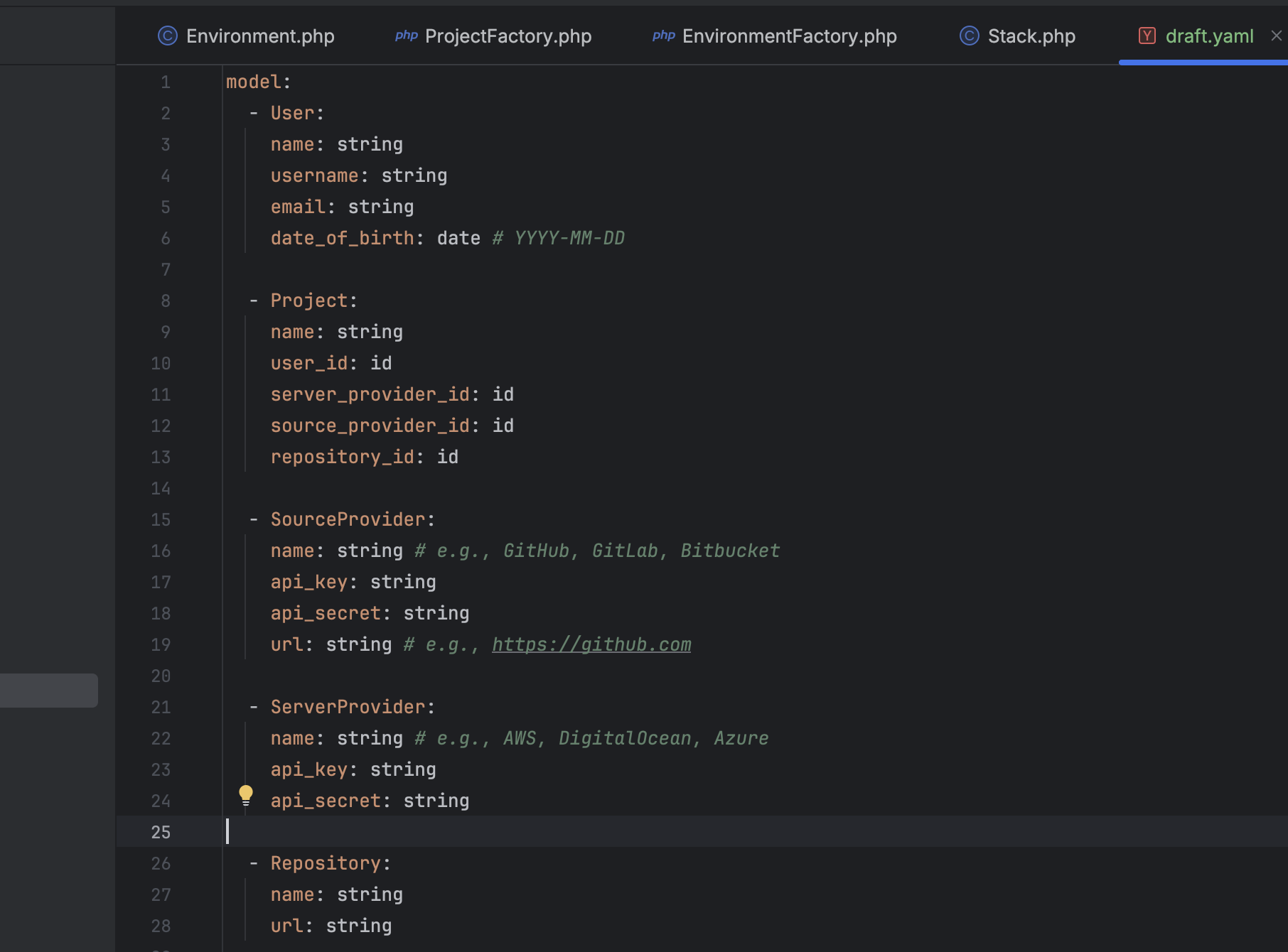Switch to the Stack.php tab

[x=1017, y=36]
